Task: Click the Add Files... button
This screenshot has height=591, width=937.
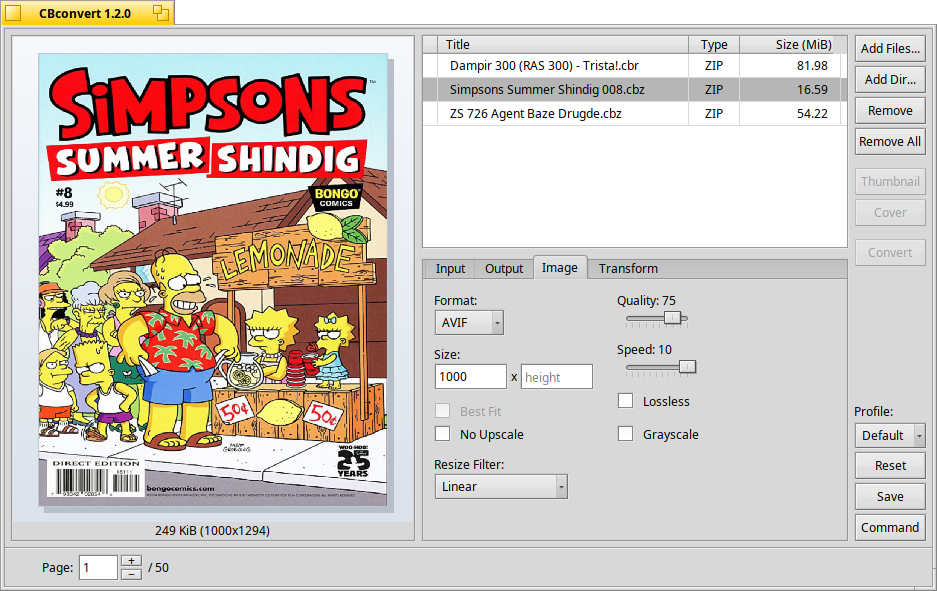Action: coord(890,48)
